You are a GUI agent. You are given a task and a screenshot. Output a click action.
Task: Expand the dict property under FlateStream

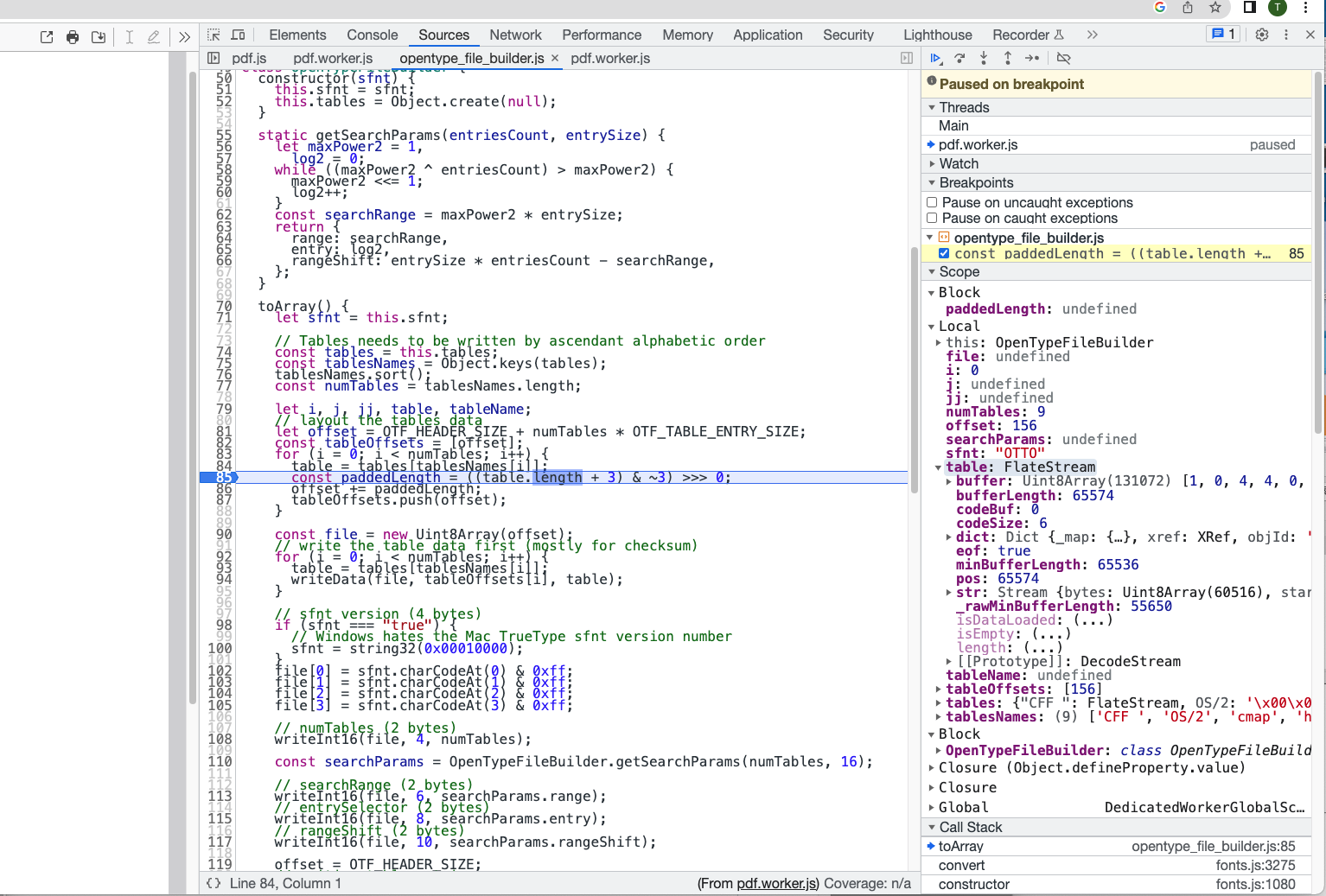click(x=947, y=537)
